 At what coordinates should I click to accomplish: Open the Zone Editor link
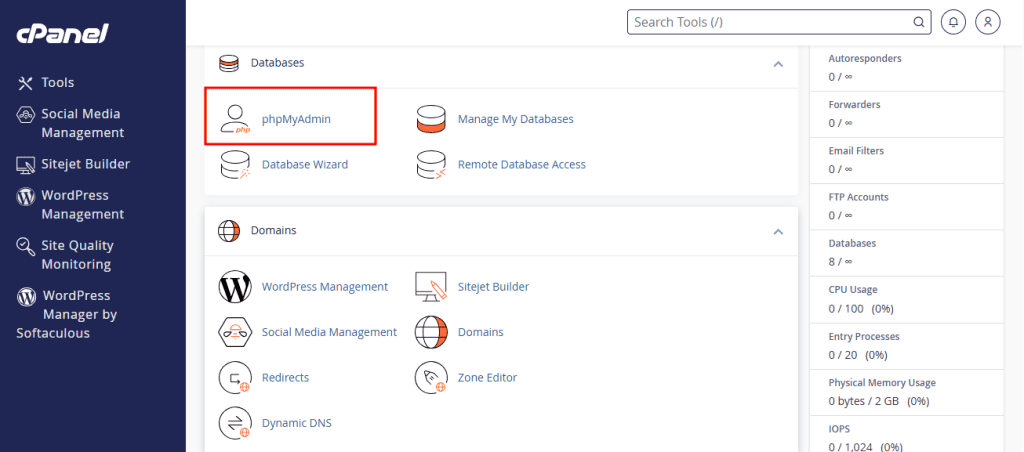click(487, 378)
